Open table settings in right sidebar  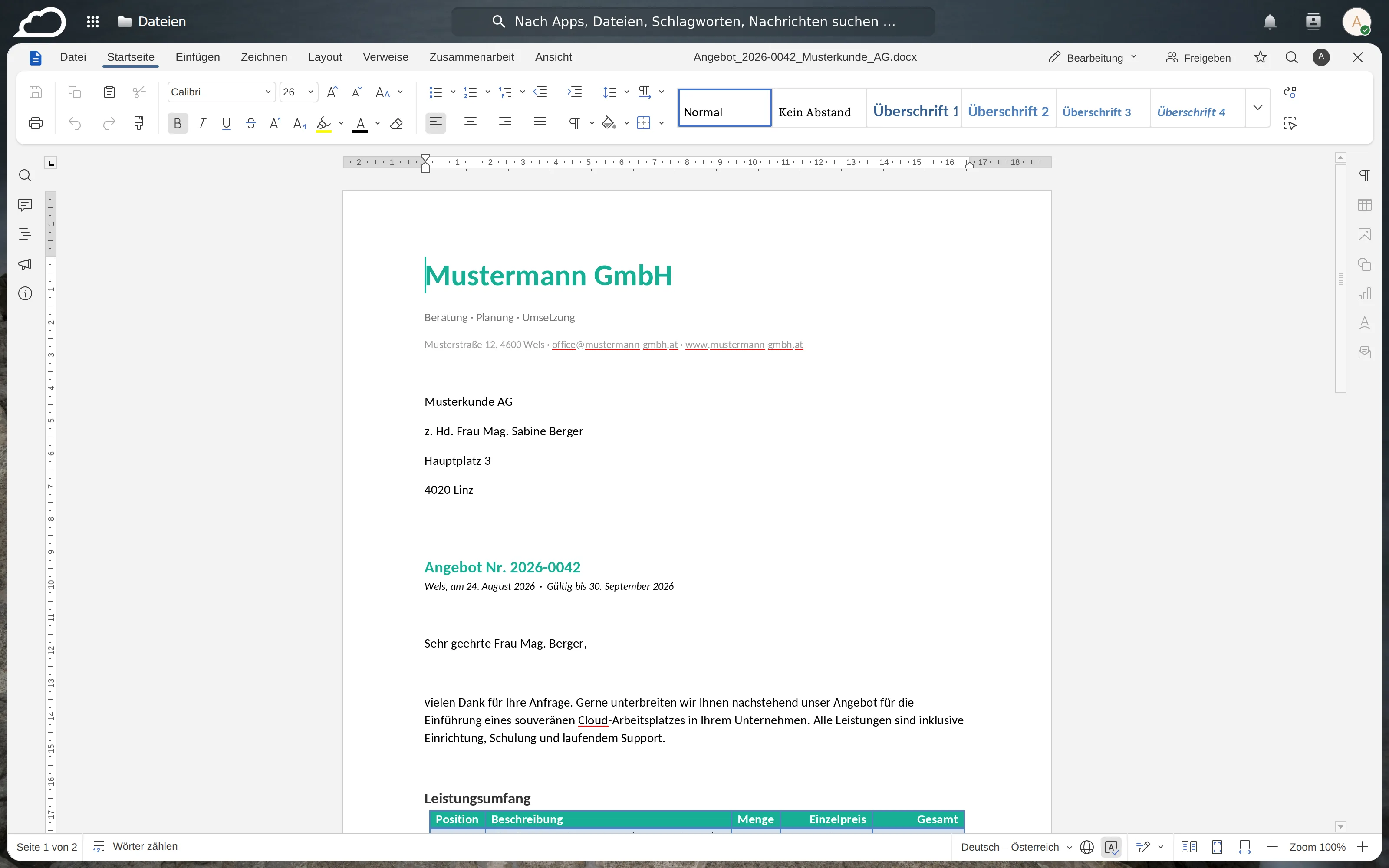tap(1364, 205)
